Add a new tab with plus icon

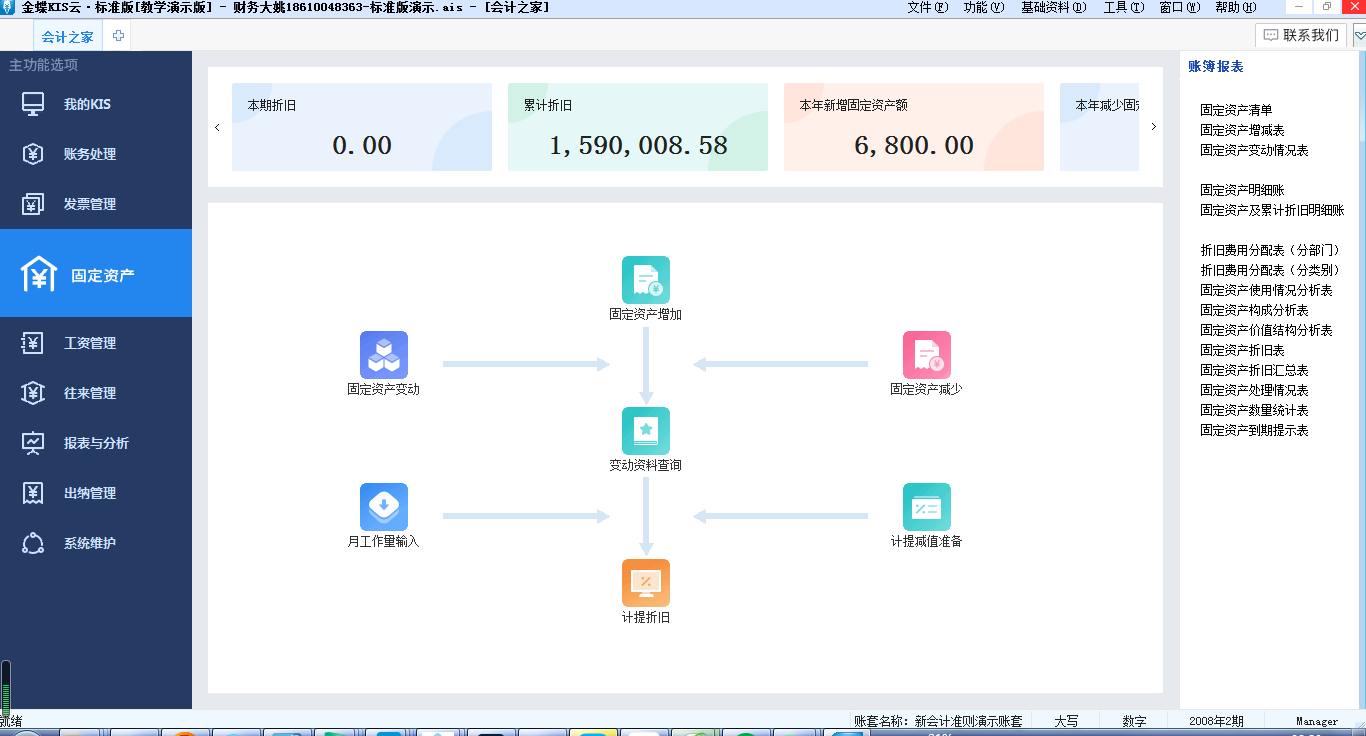[118, 36]
